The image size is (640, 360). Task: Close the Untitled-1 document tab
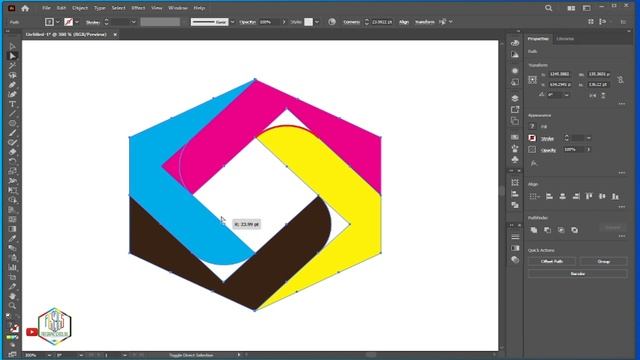click(x=115, y=34)
